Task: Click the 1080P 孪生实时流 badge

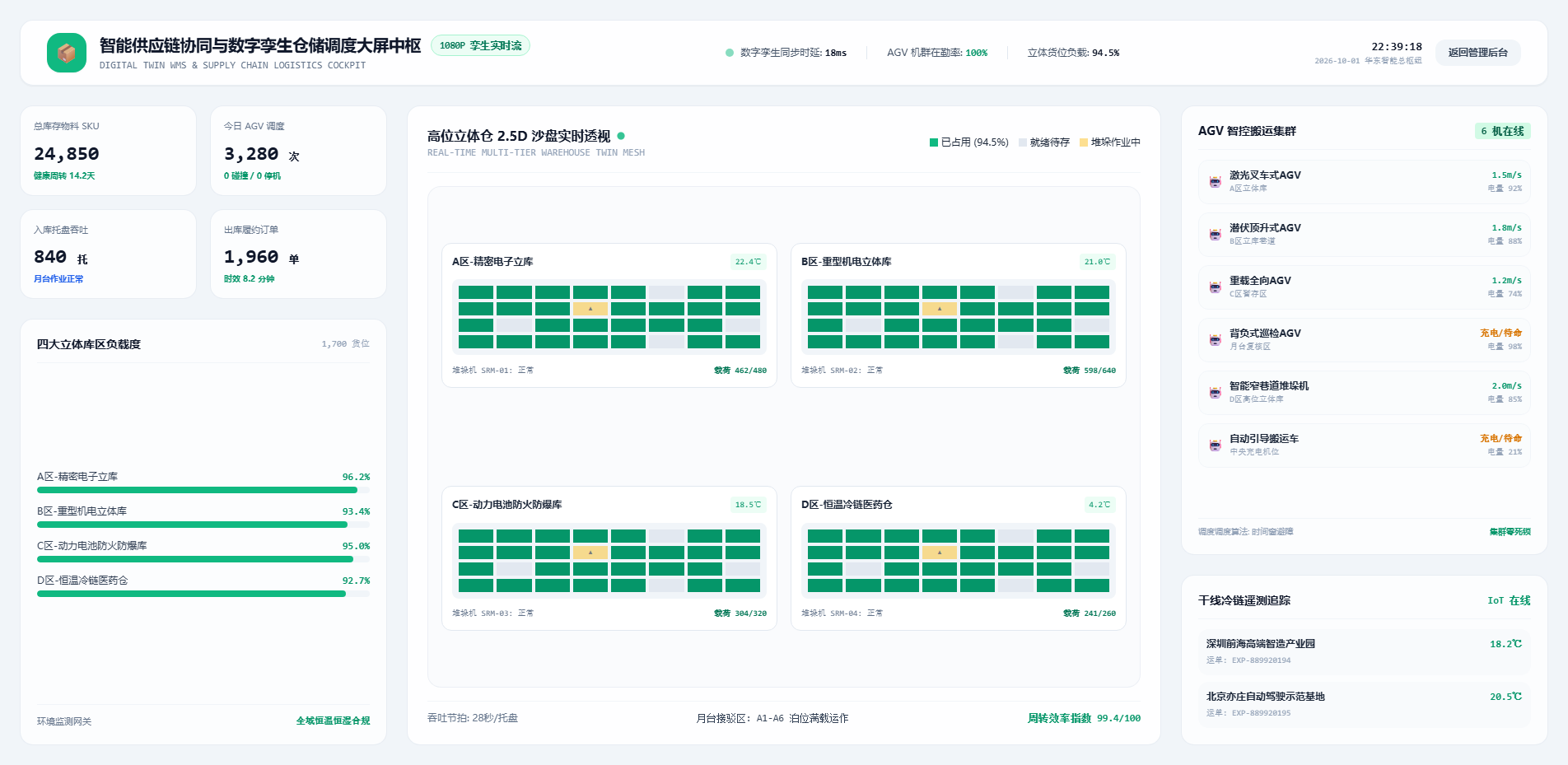Action: tap(480, 45)
